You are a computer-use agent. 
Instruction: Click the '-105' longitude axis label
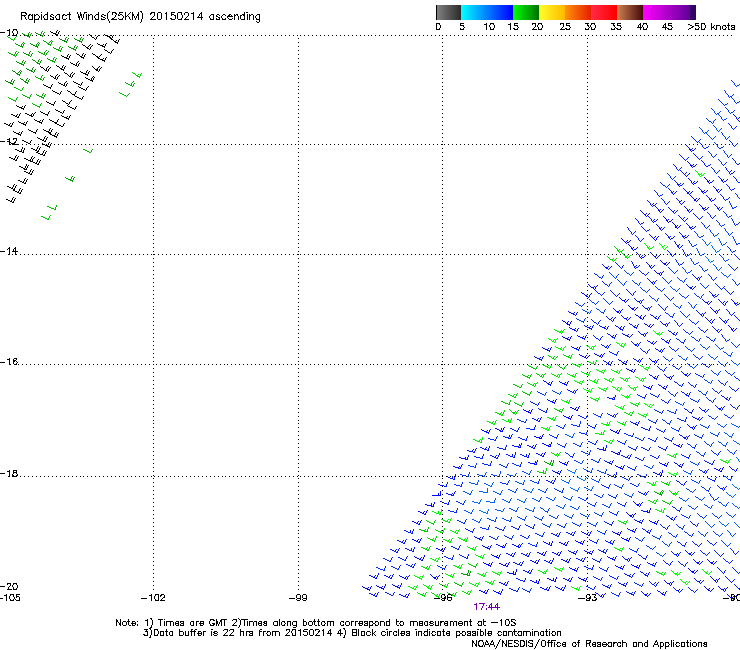click(x=10, y=598)
